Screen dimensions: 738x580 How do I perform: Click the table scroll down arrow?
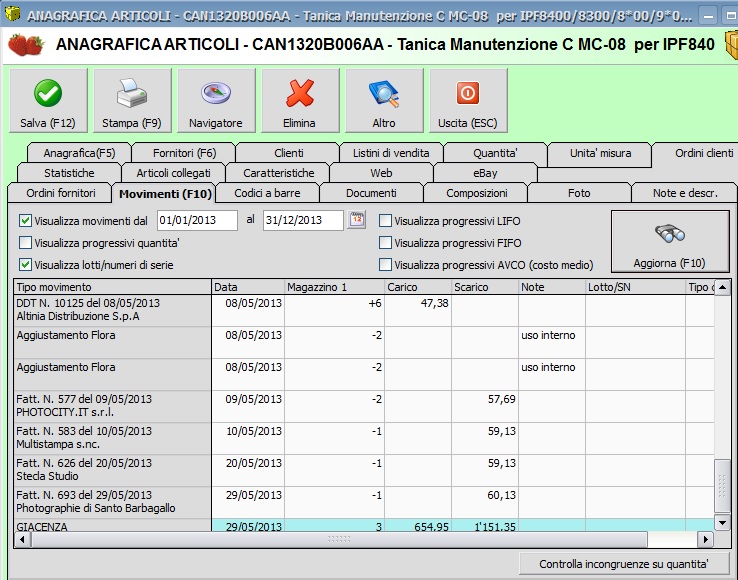(722, 522)
